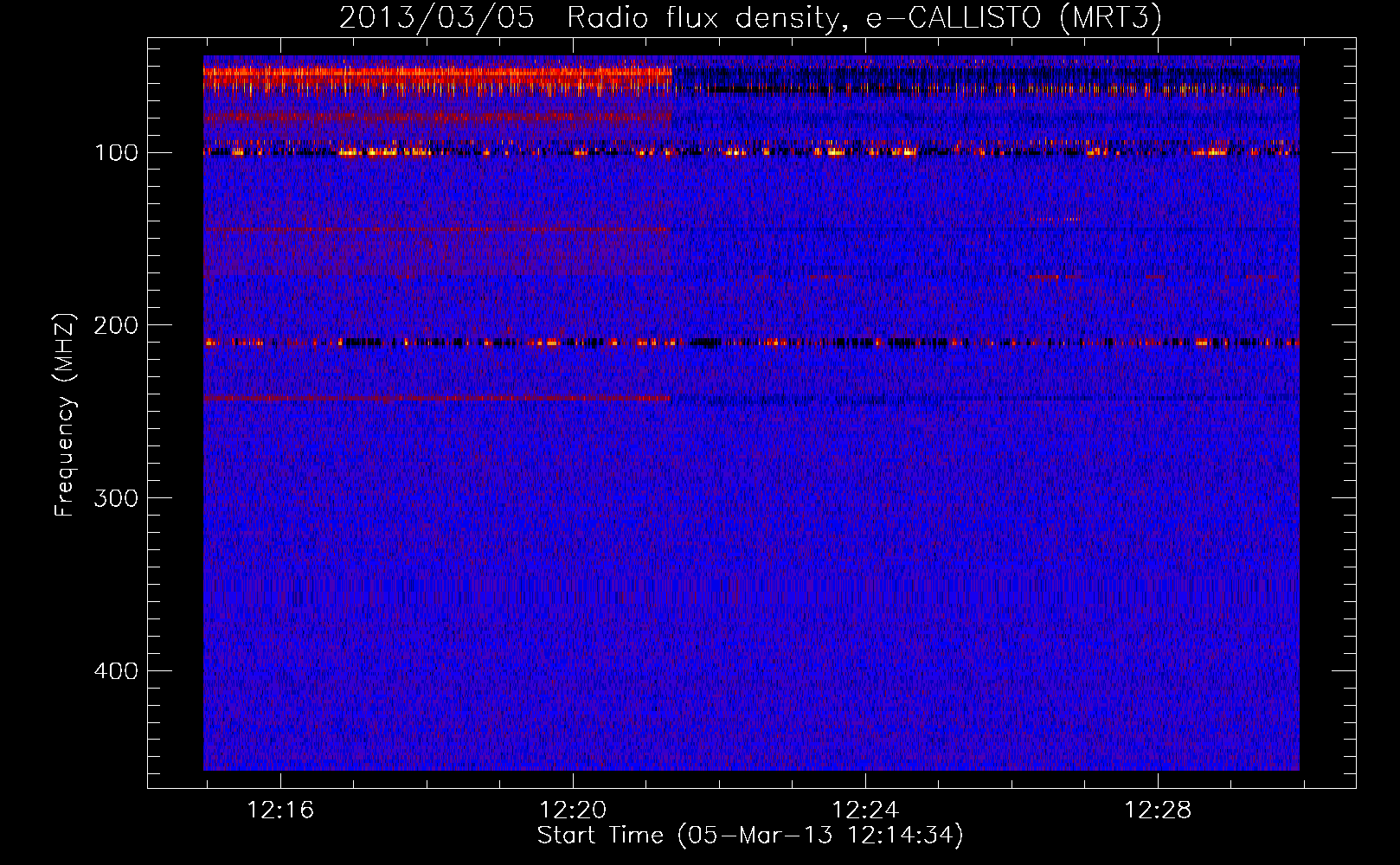Click the '300' frequency tick label
The height and width of the screenshot is (865, 1400).
click(x=116, y=499)
